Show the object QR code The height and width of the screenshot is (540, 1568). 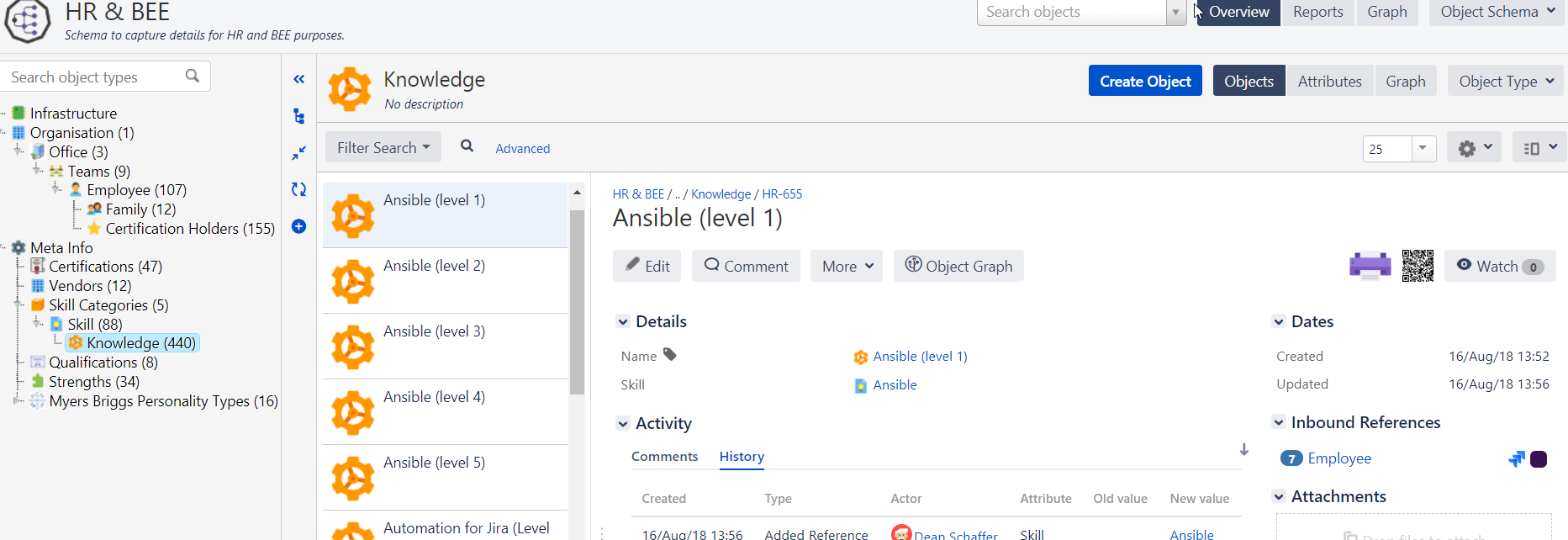tap(1418, 266)
